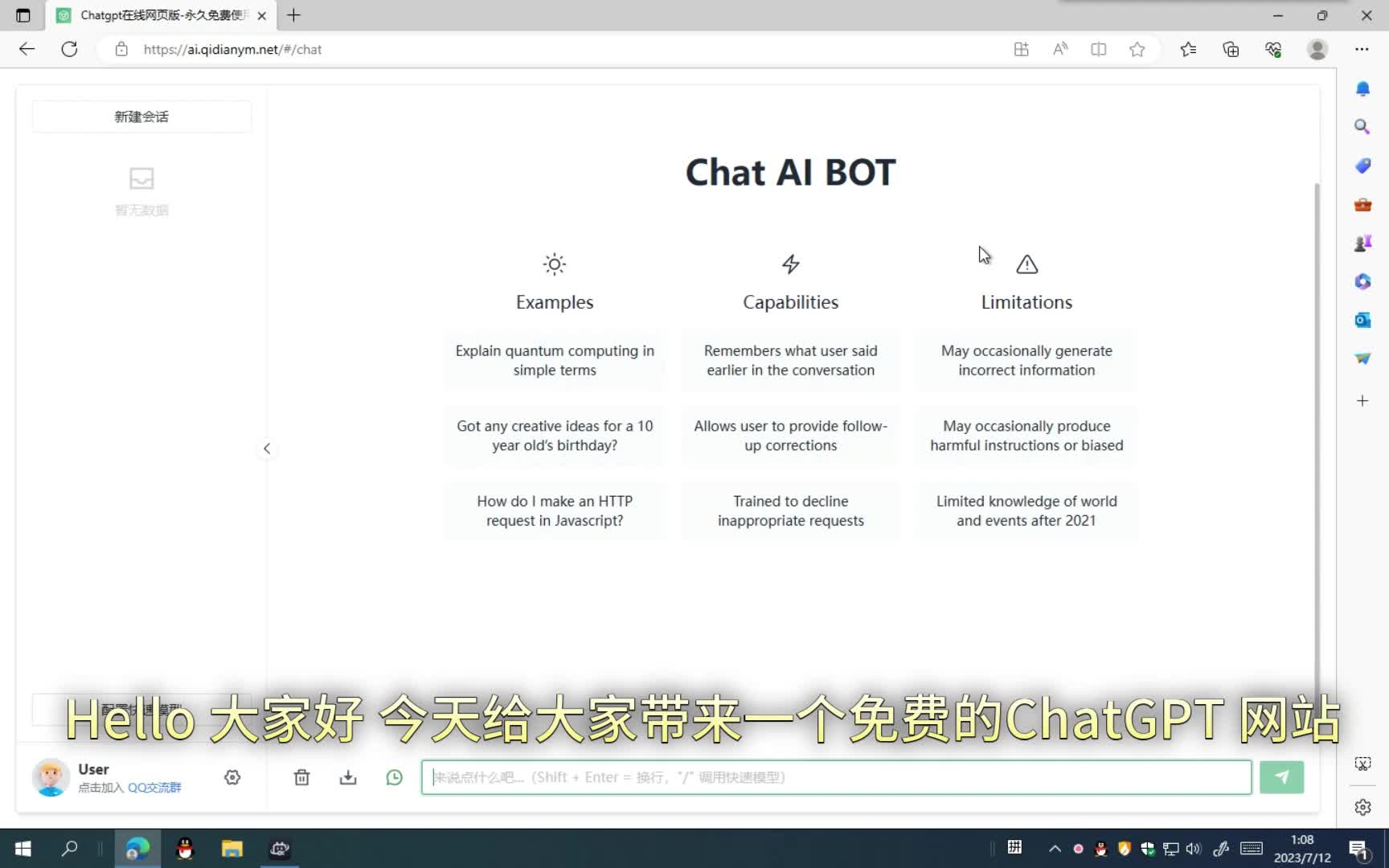Open the browser profile avatar
1389x868 pixels.
(x=1317, y=49)
